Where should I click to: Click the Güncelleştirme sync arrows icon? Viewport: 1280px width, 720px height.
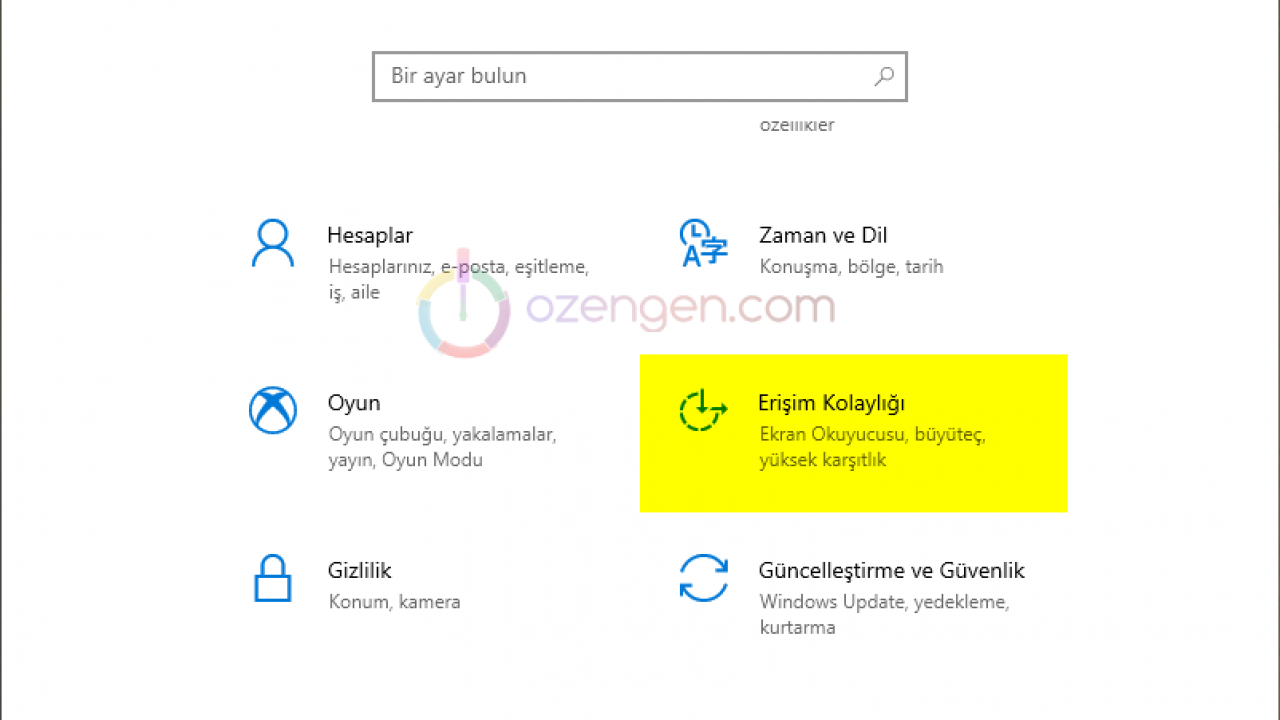(703, 578)
